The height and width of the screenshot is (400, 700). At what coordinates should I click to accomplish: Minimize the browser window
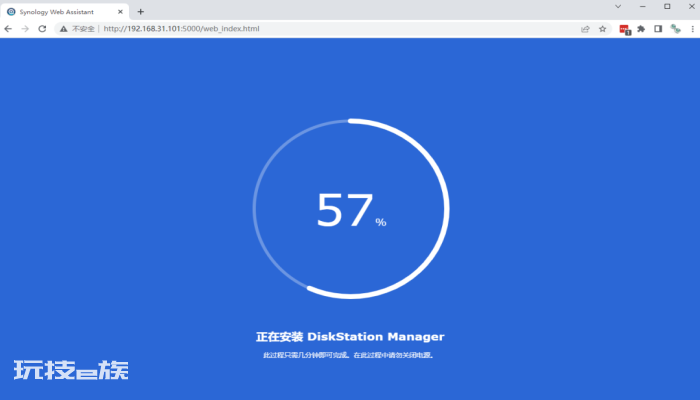pos(642,6)
